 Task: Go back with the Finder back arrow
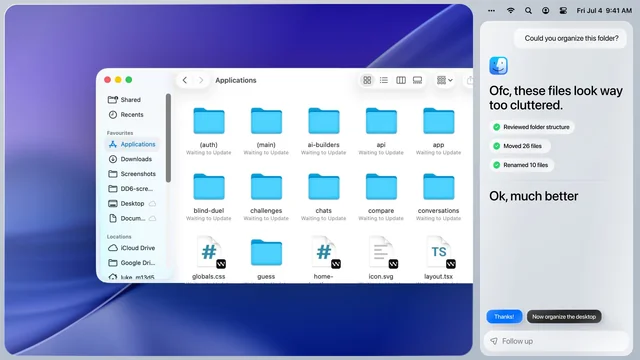coord(185,80)
